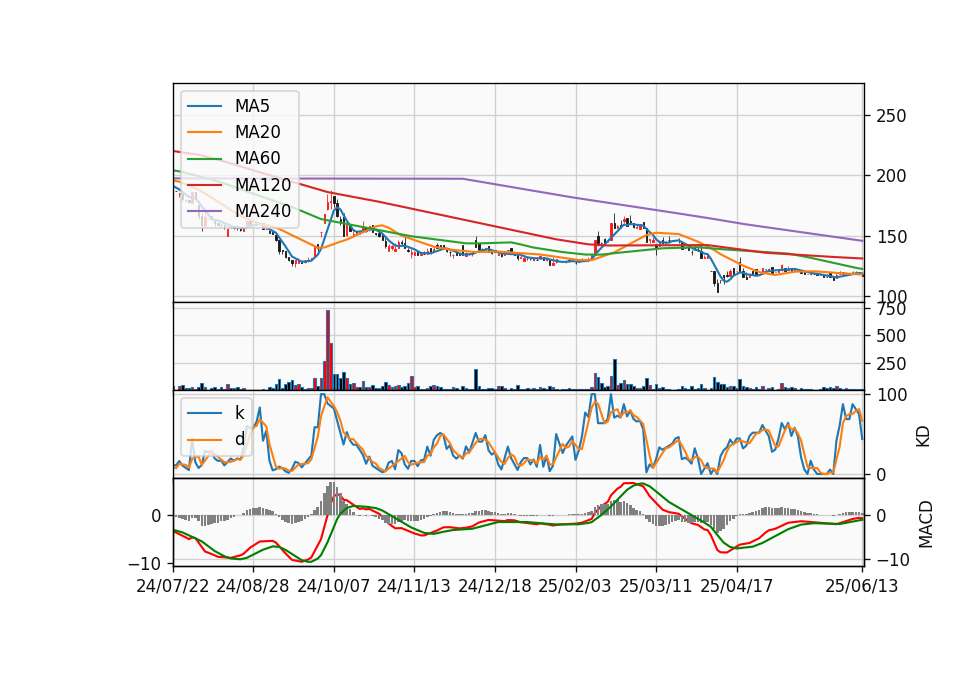This screenshot has width=960, height=690.
Task: Click the 250 price axis label
Action: click(x=891, y=116)
